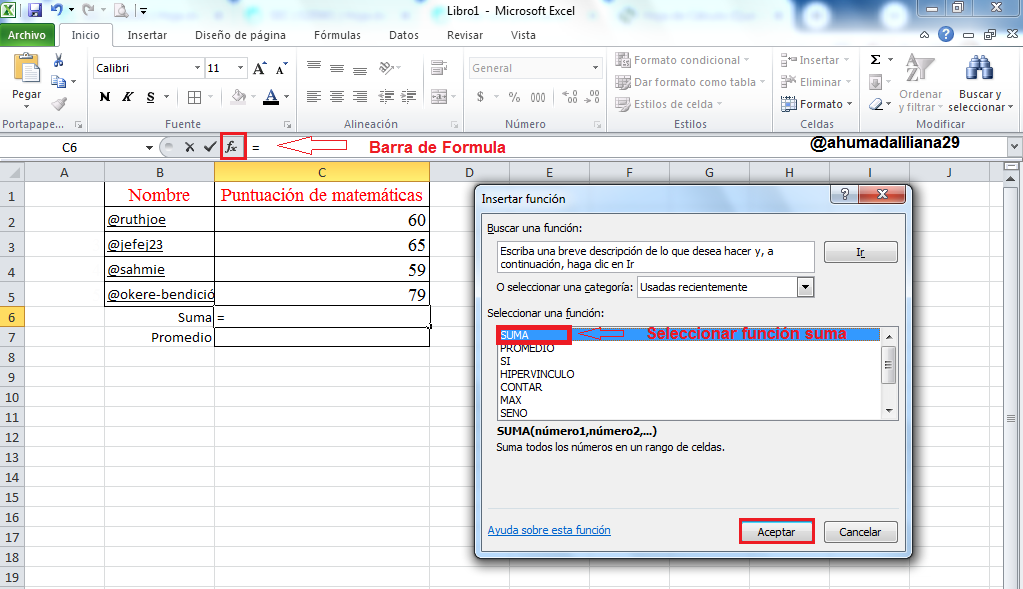Align text right in Alineación group
Screen dimensions: 1023x589
coord(359,97)
